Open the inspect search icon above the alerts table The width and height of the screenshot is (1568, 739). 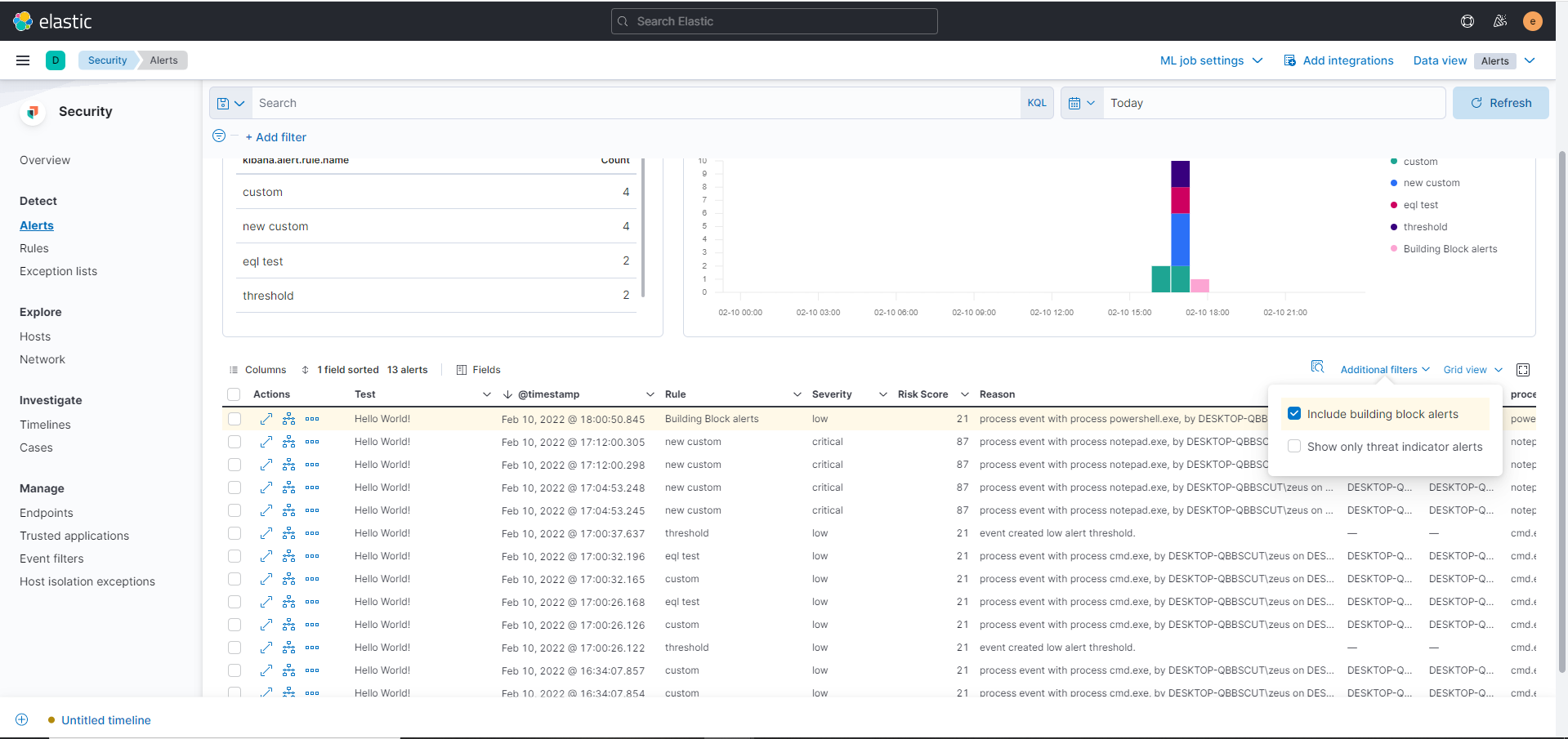1317,367
